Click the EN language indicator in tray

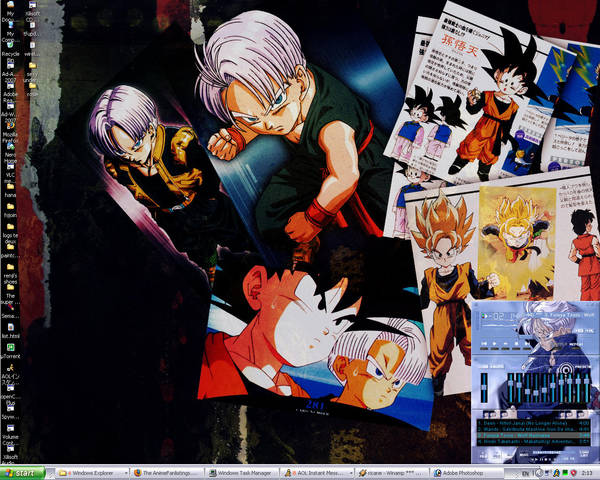pyautogui.click(x=525, y=473)
